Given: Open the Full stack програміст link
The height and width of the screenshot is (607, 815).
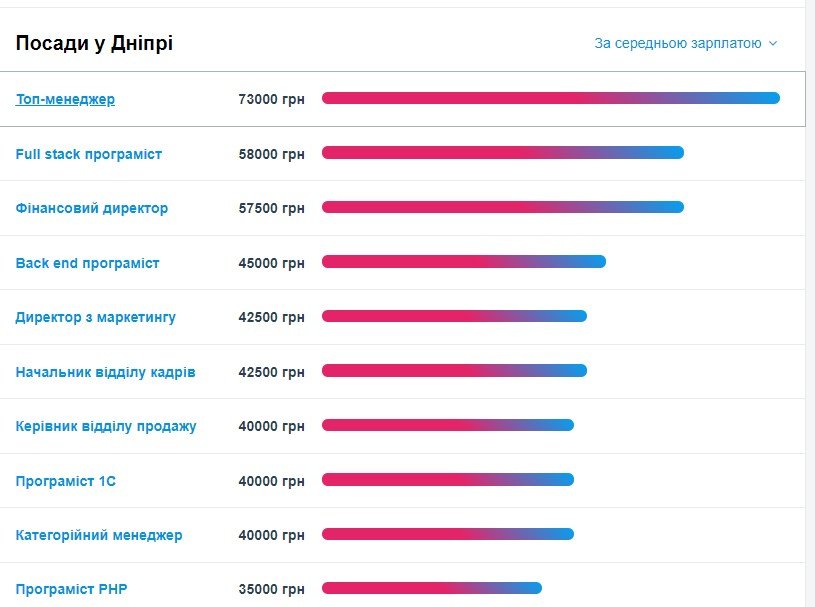Looking at the screenshot, I should [x=89, y=154].
